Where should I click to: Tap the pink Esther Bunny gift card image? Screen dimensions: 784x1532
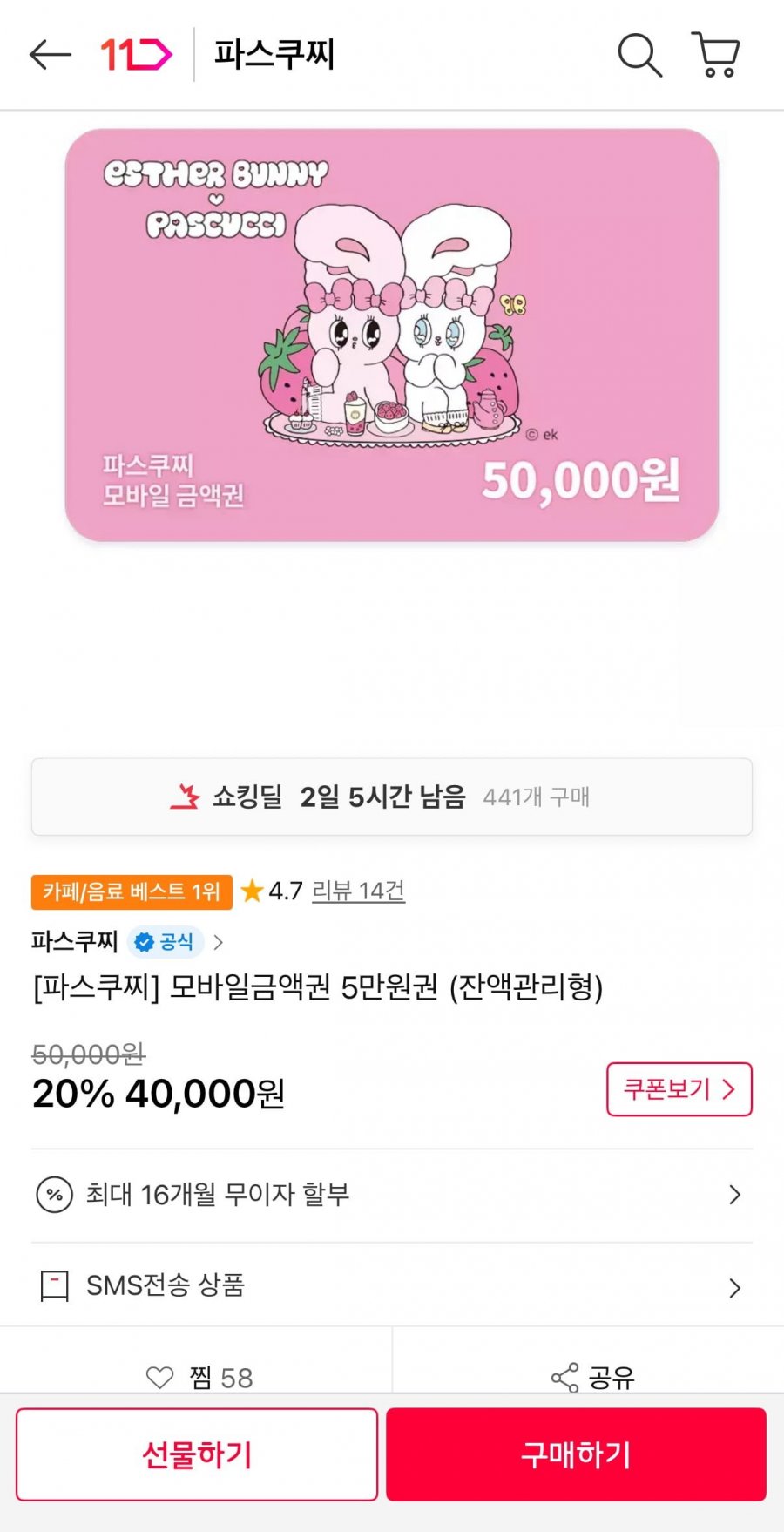[392, 336]
